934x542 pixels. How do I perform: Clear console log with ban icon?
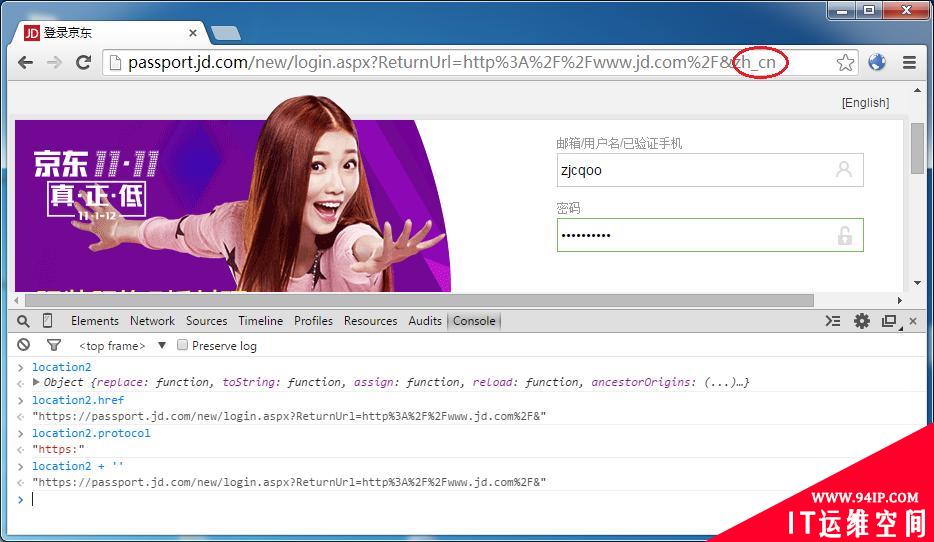point(23,345)
